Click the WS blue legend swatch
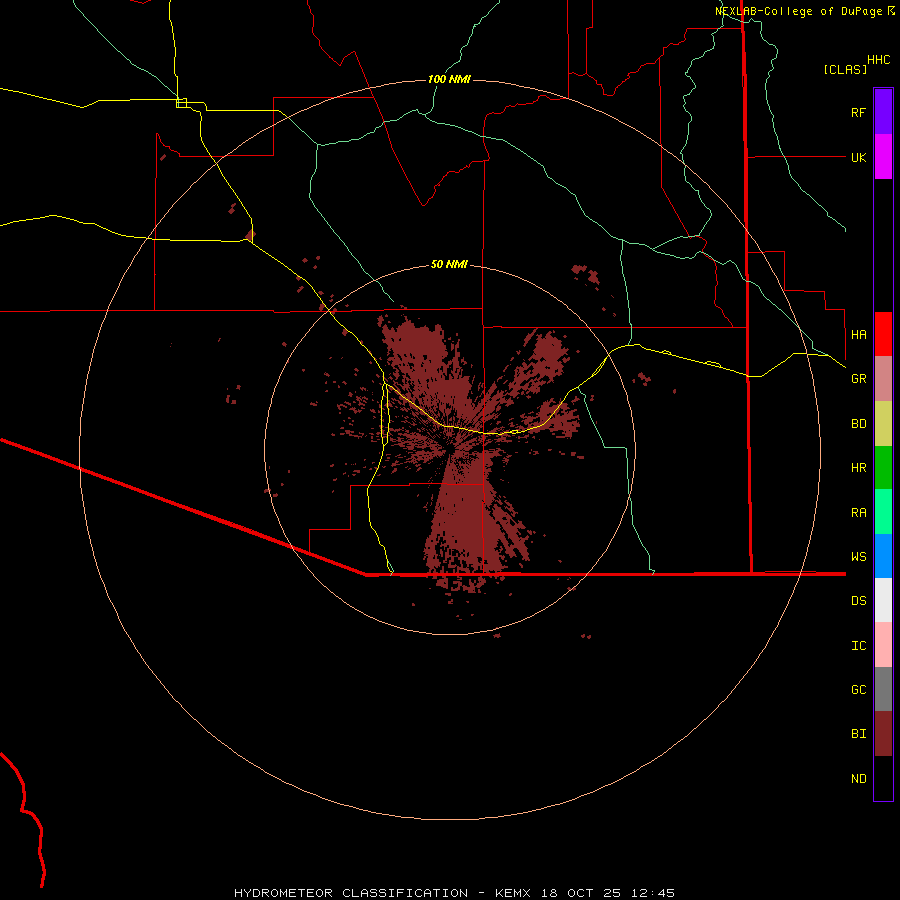Viewport: 900px width, 900px height. [883, 556]
